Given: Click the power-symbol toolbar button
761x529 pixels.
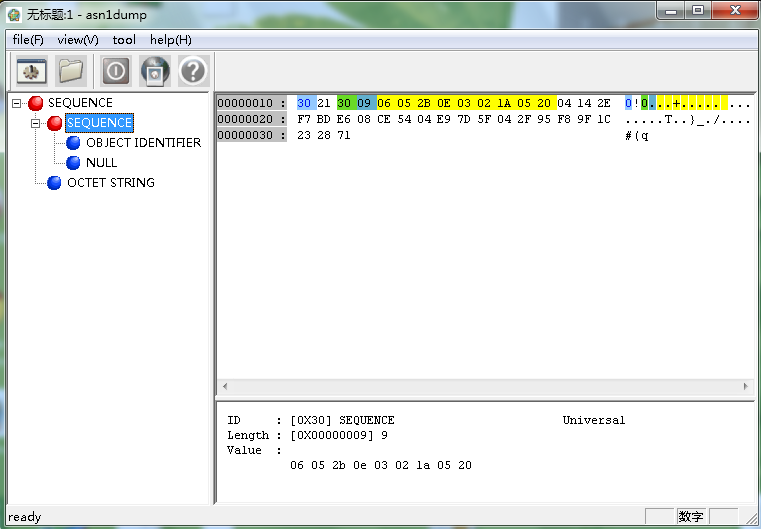Looking at the screenshot, I should coord(116,71).
